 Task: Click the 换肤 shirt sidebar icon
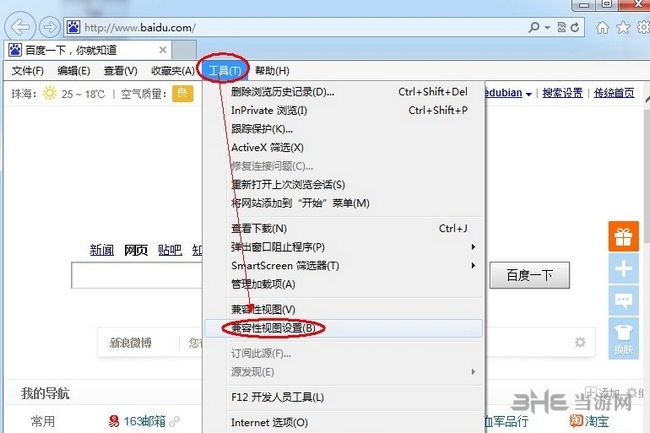coord(623,339)
